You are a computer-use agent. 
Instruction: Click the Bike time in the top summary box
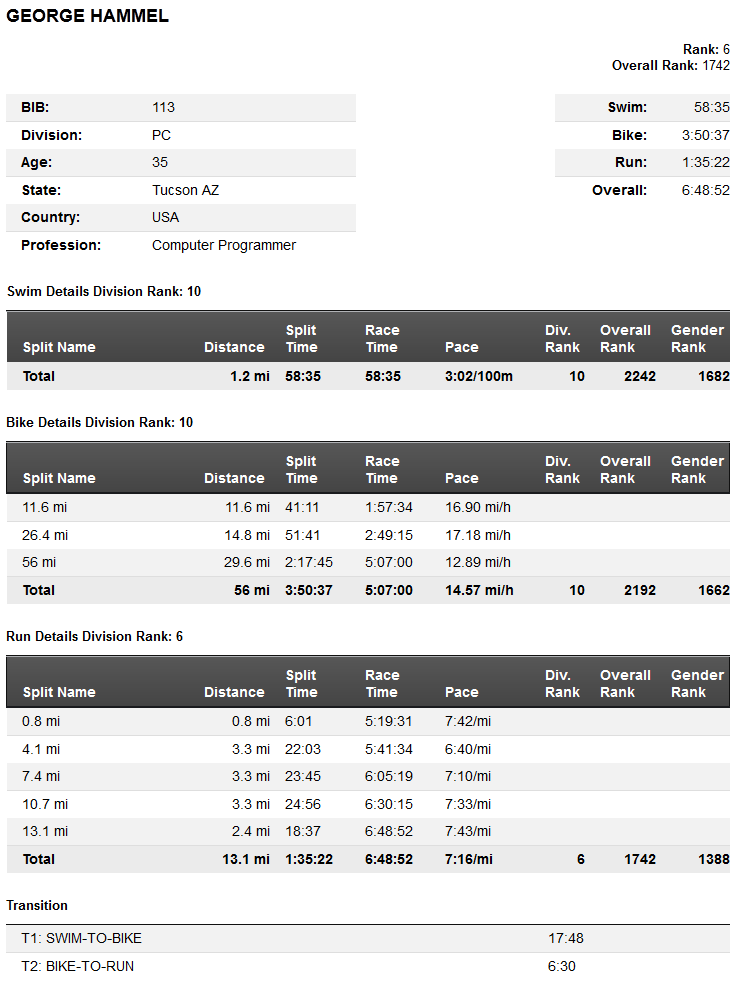[x=705, y=135]
